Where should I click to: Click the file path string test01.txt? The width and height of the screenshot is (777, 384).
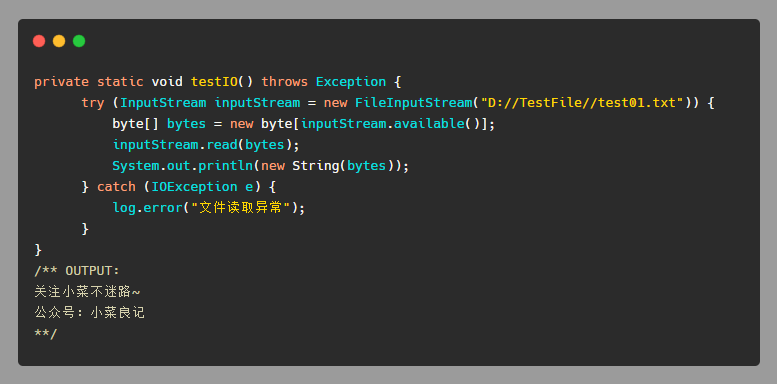[582, 103]
